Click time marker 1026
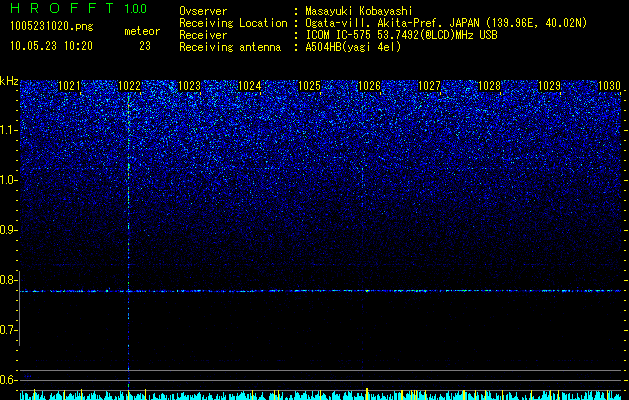The width and height of the screenshot is (629, 400). coord(369,86)
